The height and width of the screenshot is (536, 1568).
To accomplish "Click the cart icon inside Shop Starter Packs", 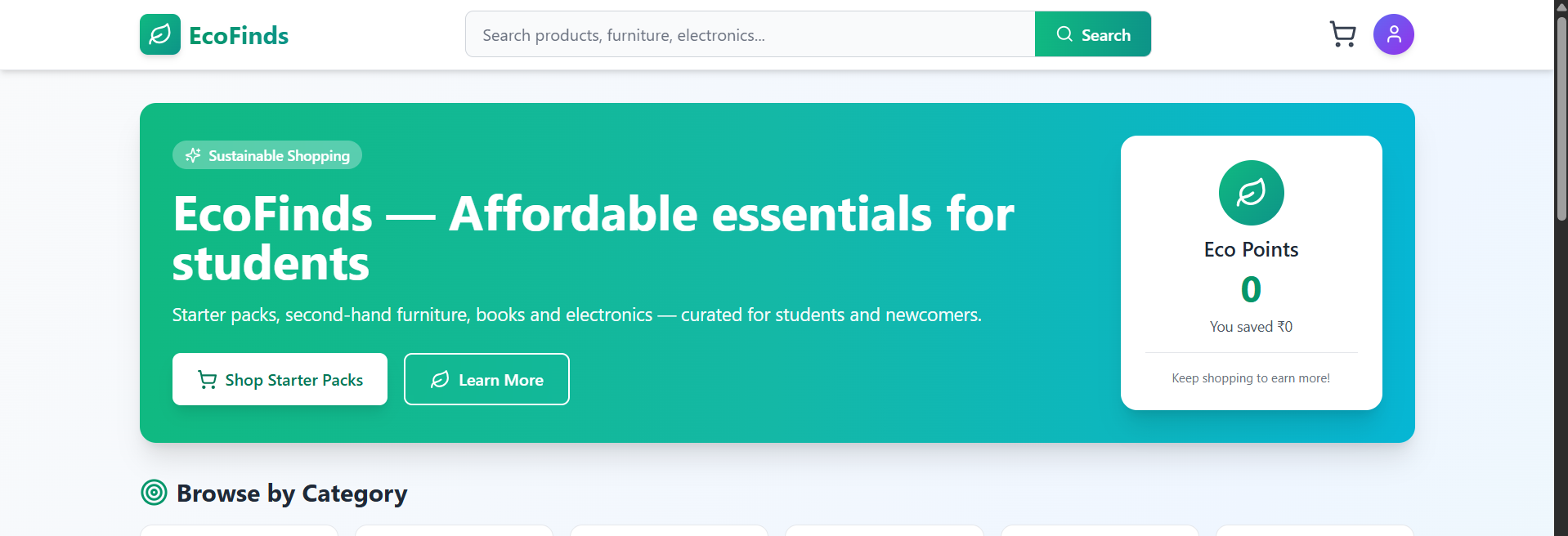I will click(207, 379).
